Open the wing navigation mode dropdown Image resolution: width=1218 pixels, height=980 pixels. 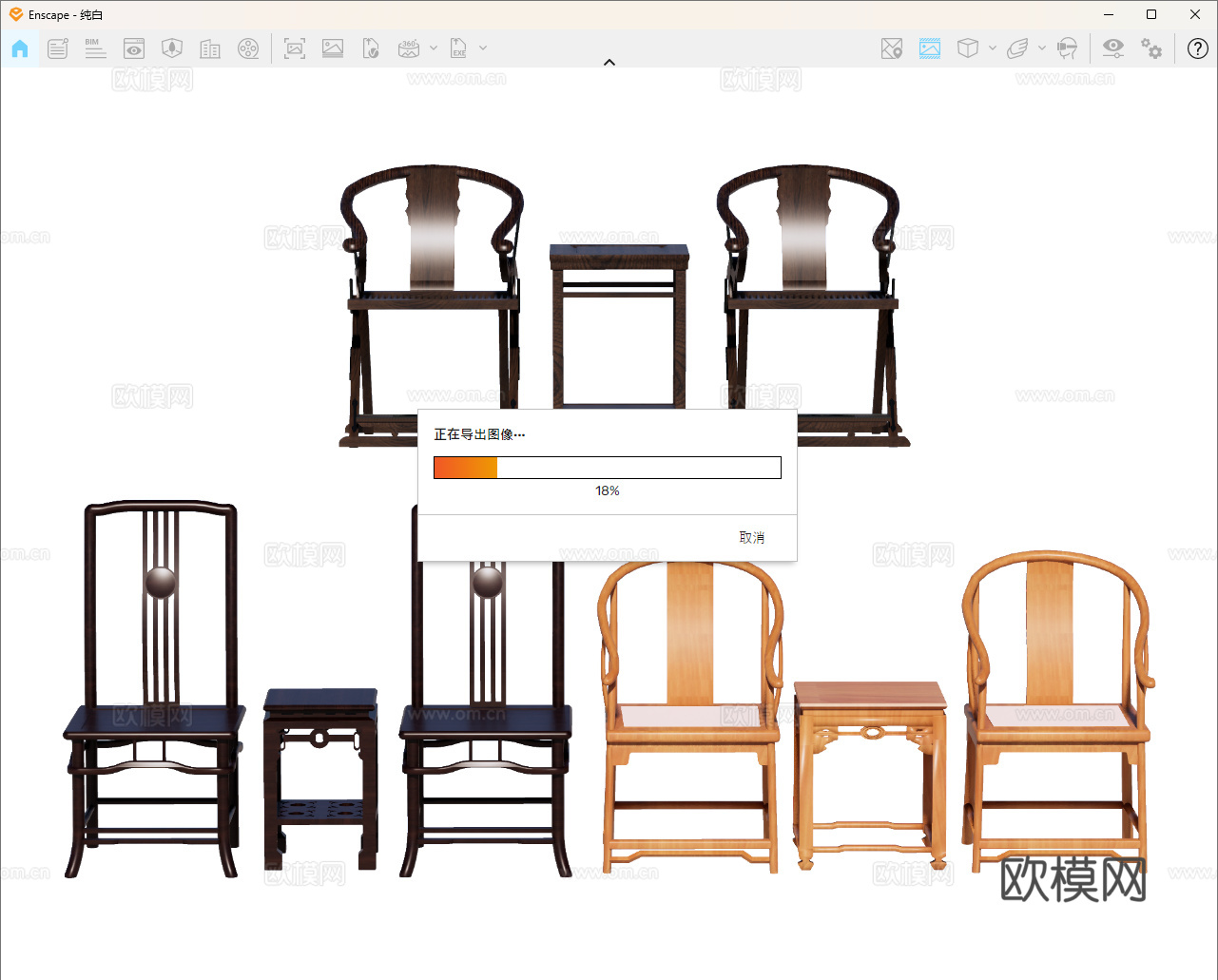pos(1042,48)
